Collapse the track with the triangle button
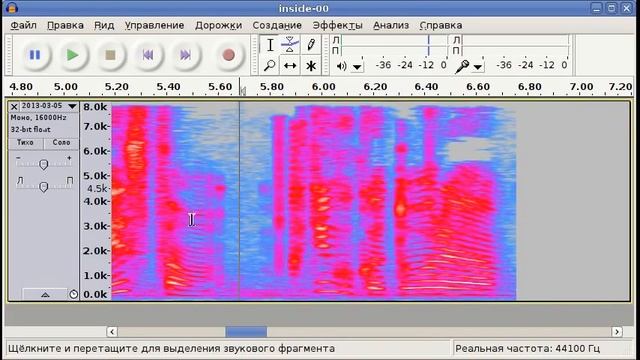This screenshot has height=360, width=640. (x=45, y=294)
